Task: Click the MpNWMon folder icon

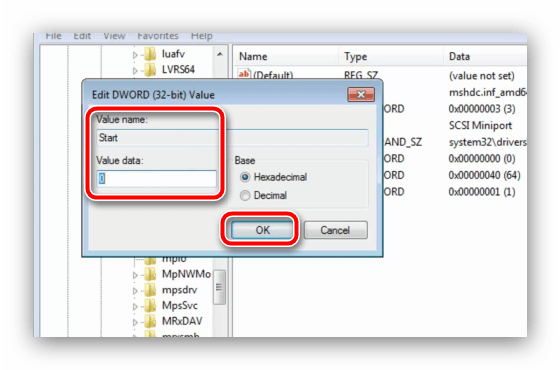Action: click(150, 274)
